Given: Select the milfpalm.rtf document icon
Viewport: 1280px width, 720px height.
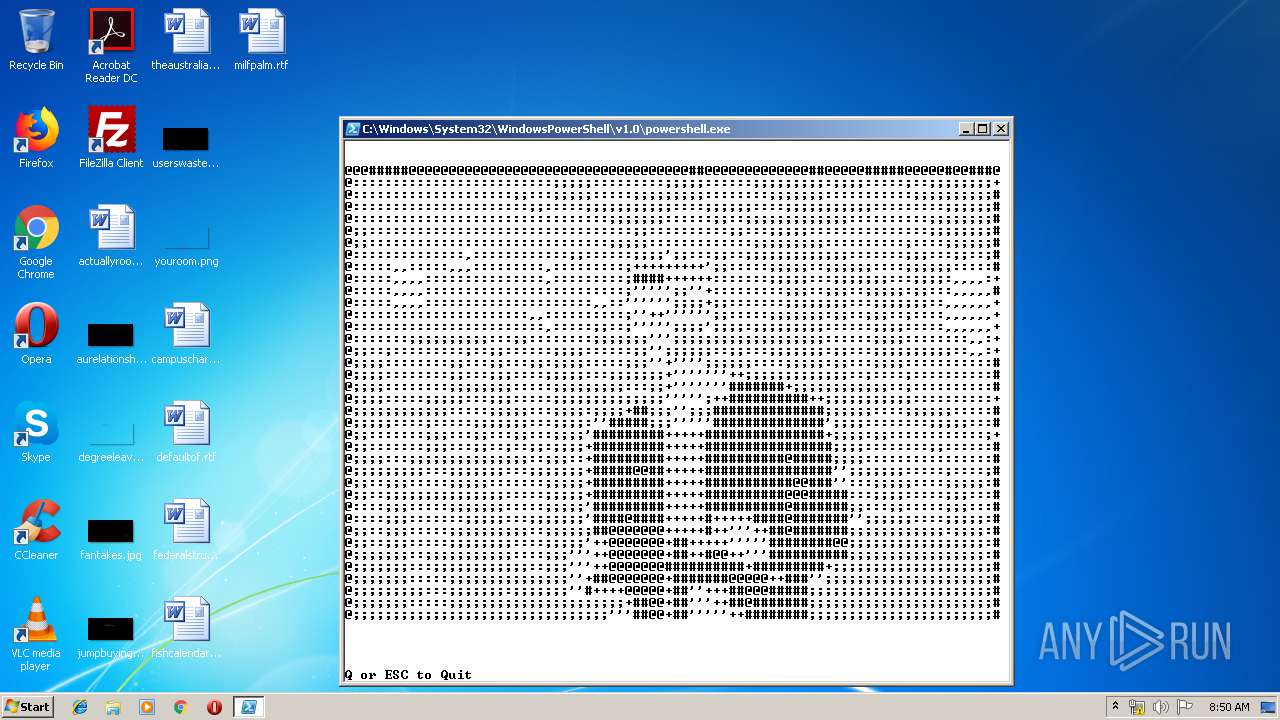Looking at the screenshot, I should [x=261, y=40].
